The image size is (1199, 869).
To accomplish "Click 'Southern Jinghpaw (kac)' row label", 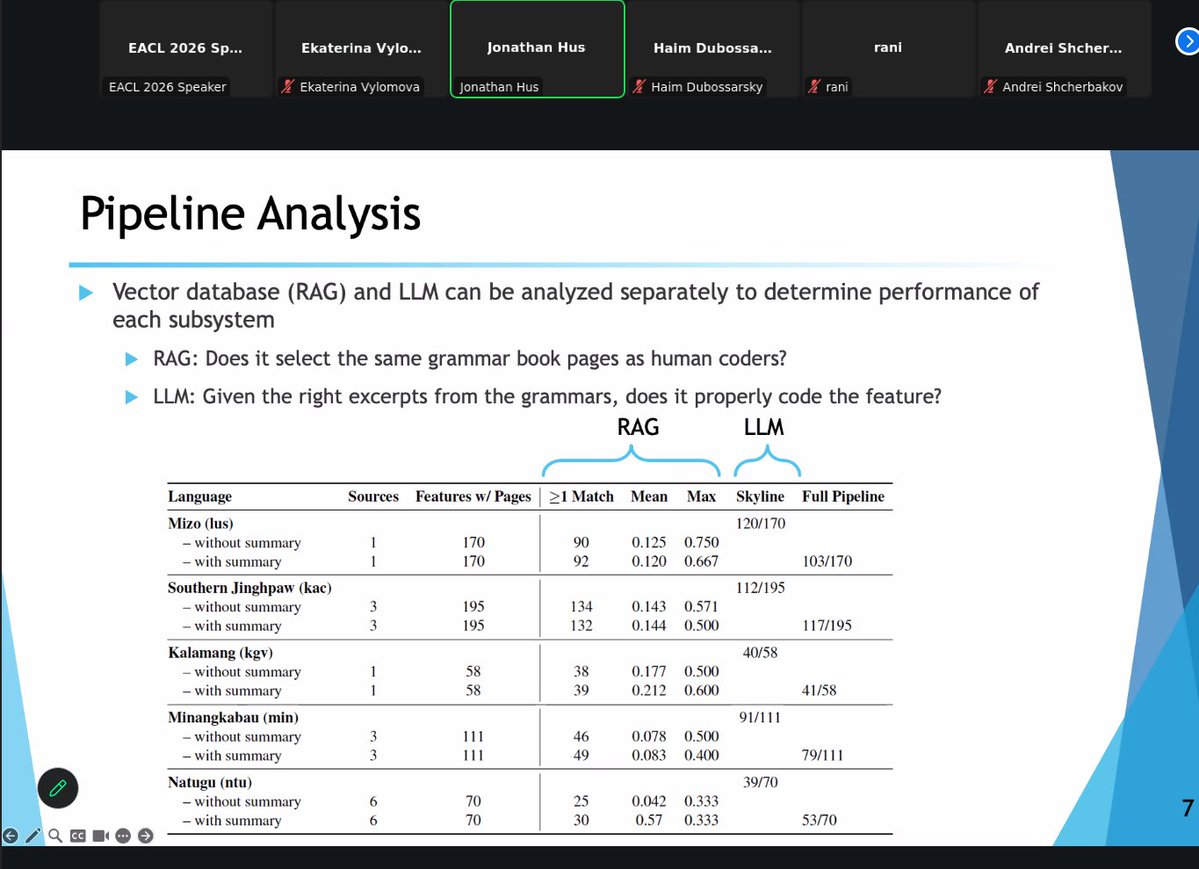I will pyautogui.click(x=249, y=587).
